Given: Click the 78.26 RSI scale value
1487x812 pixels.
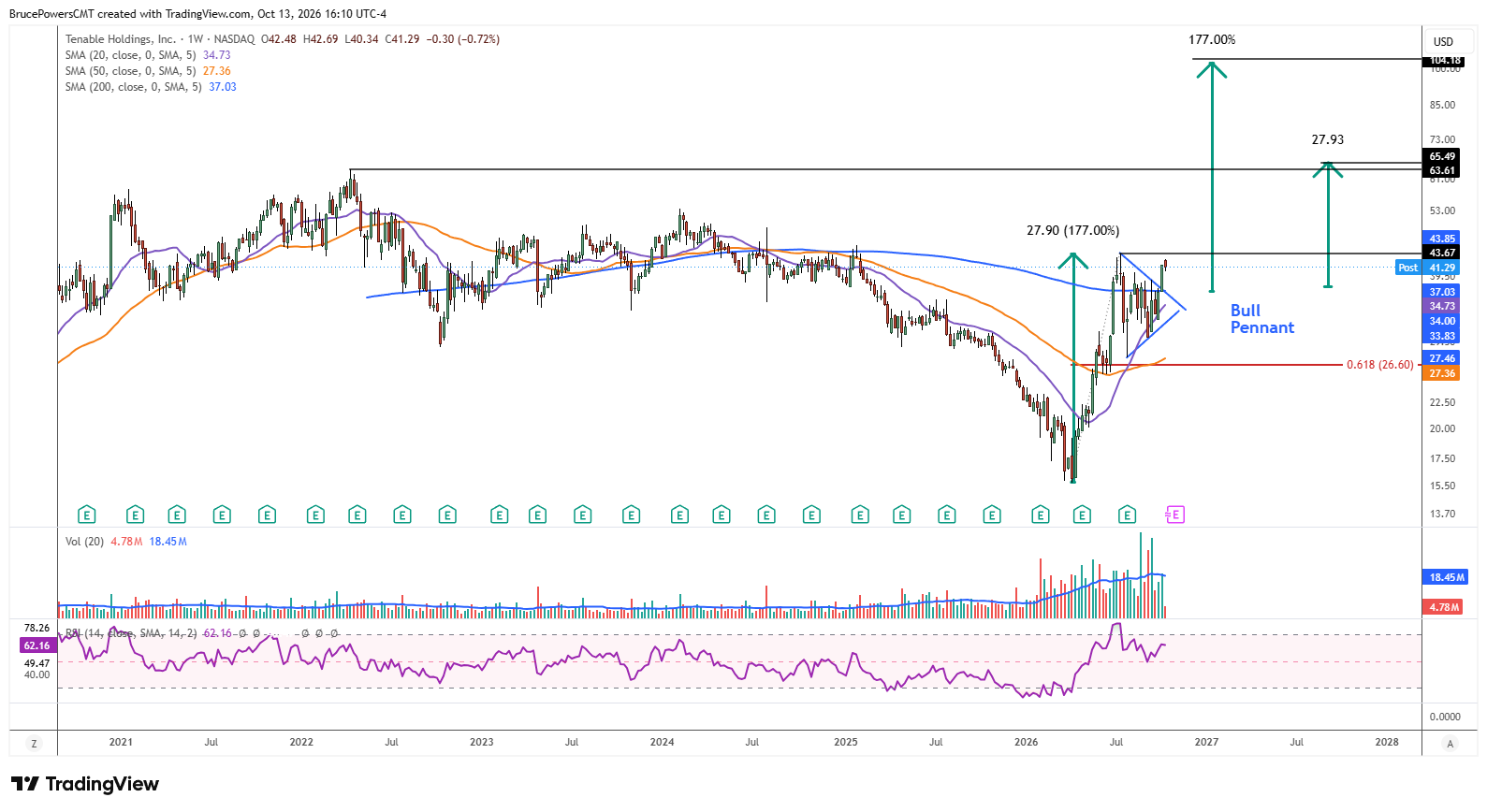Looking at the screenshot, I should (37, 628).
